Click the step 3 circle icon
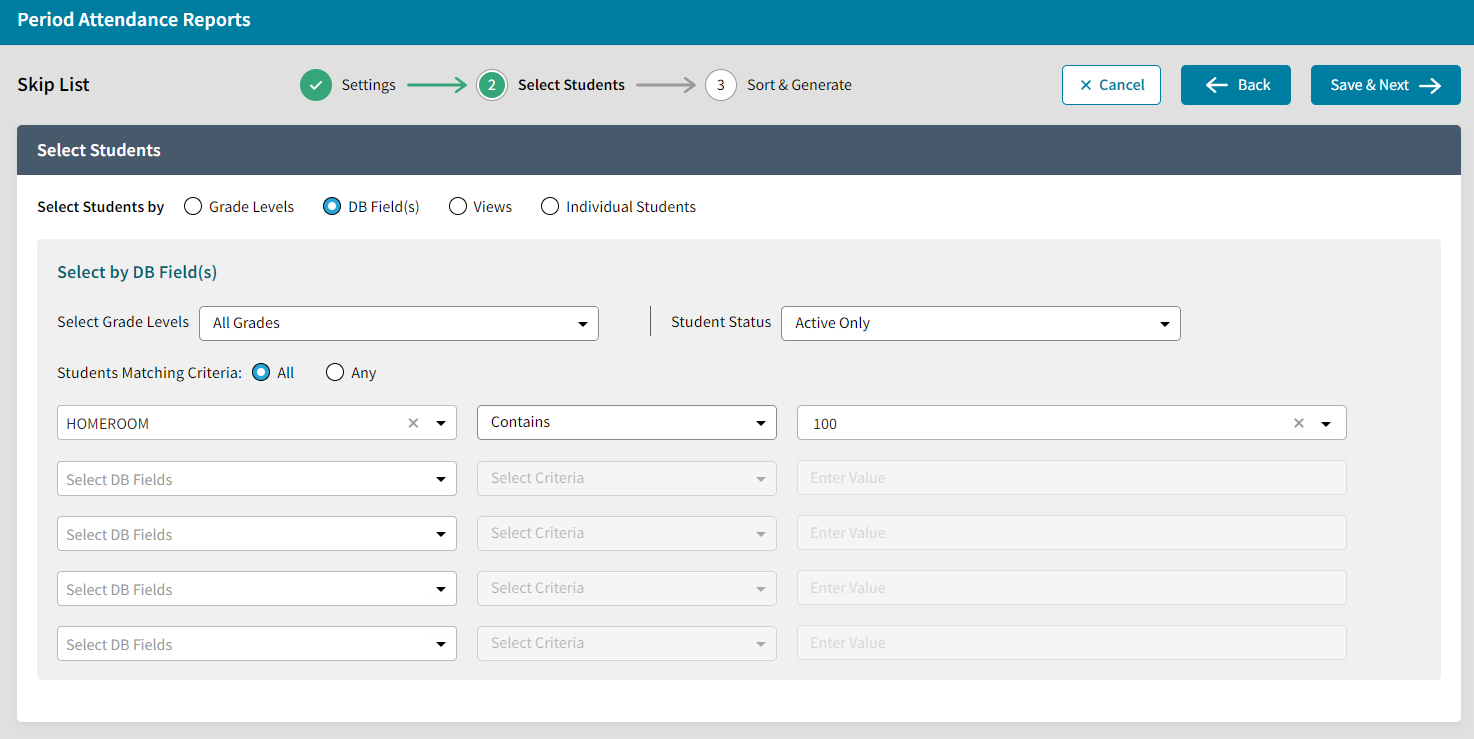Image resolution: width=1474 pixels, height=739 pixels. coord(721,85)
